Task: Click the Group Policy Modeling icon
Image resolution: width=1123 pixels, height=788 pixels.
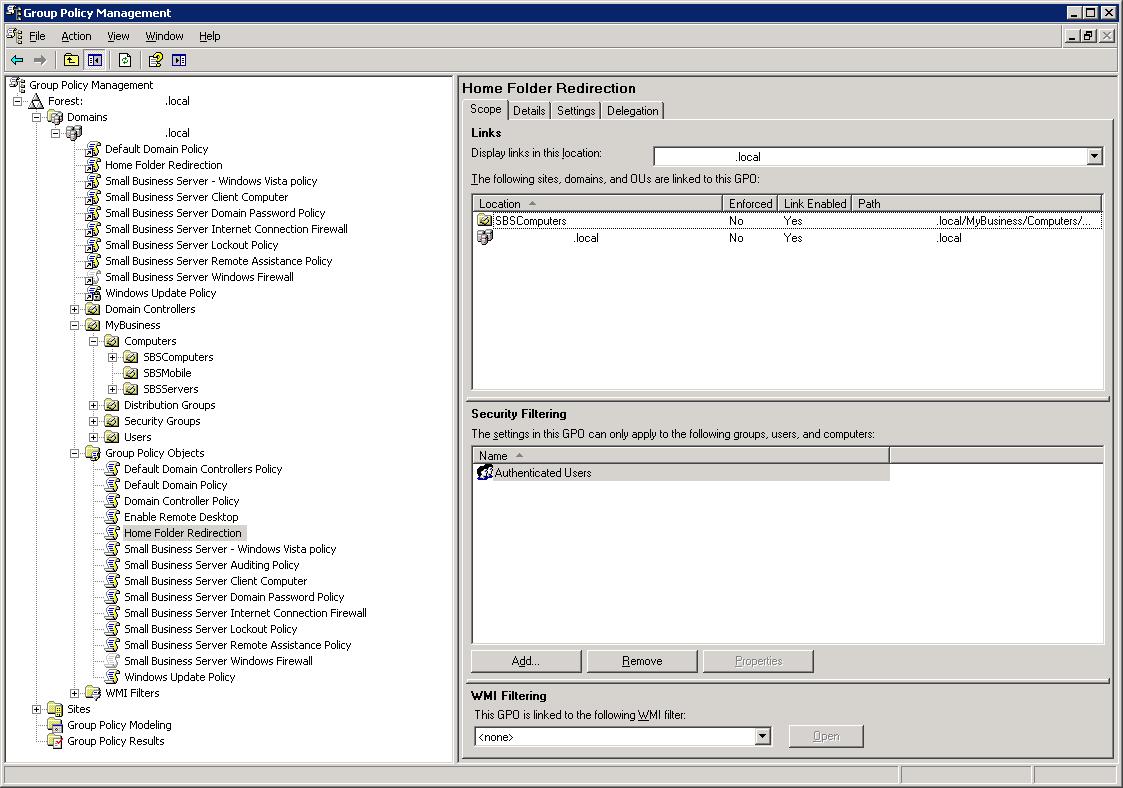Action: pyautogui.click(x=55, y=725)
